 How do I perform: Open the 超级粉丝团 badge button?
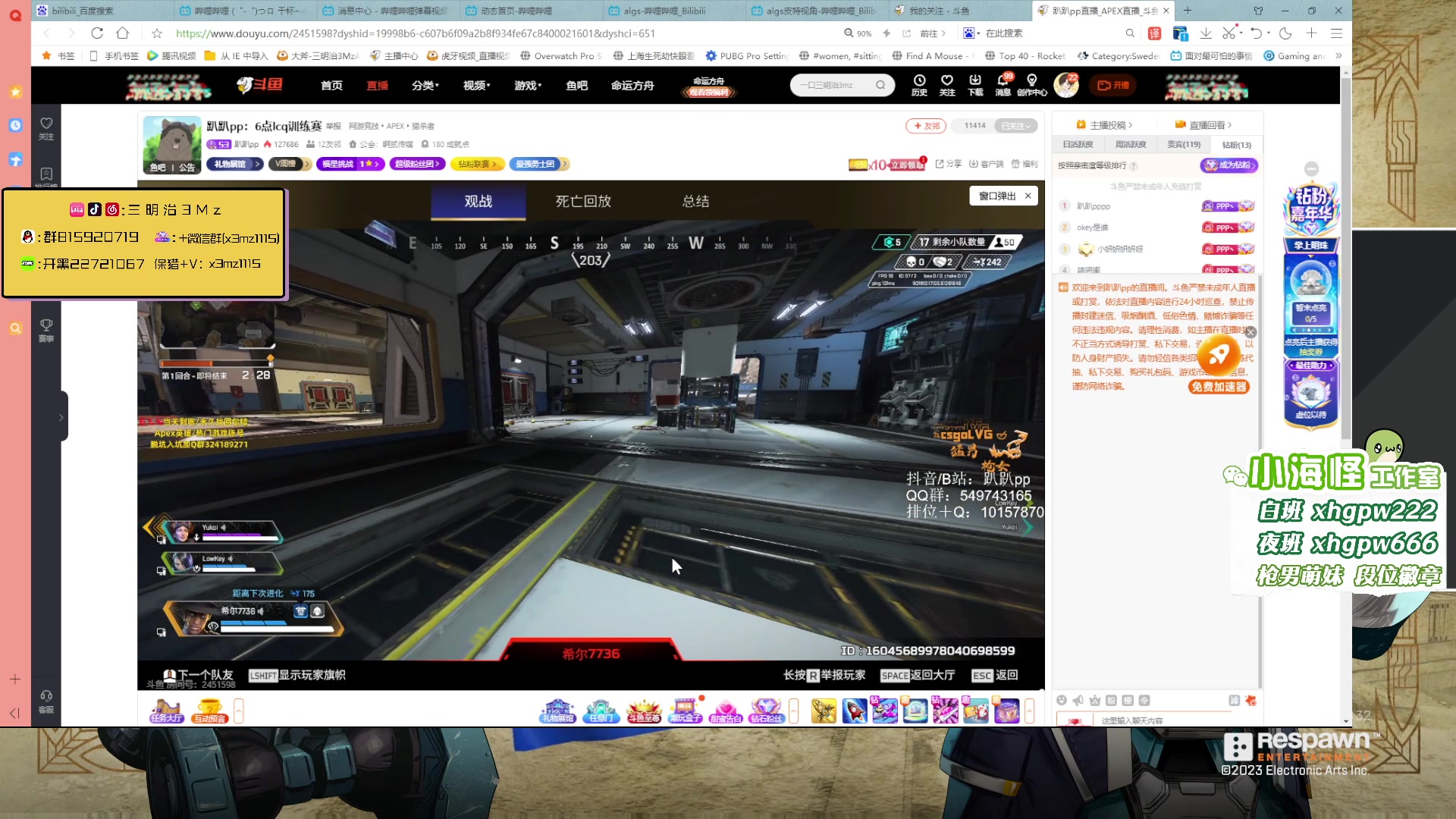click(x=417, y=164)
